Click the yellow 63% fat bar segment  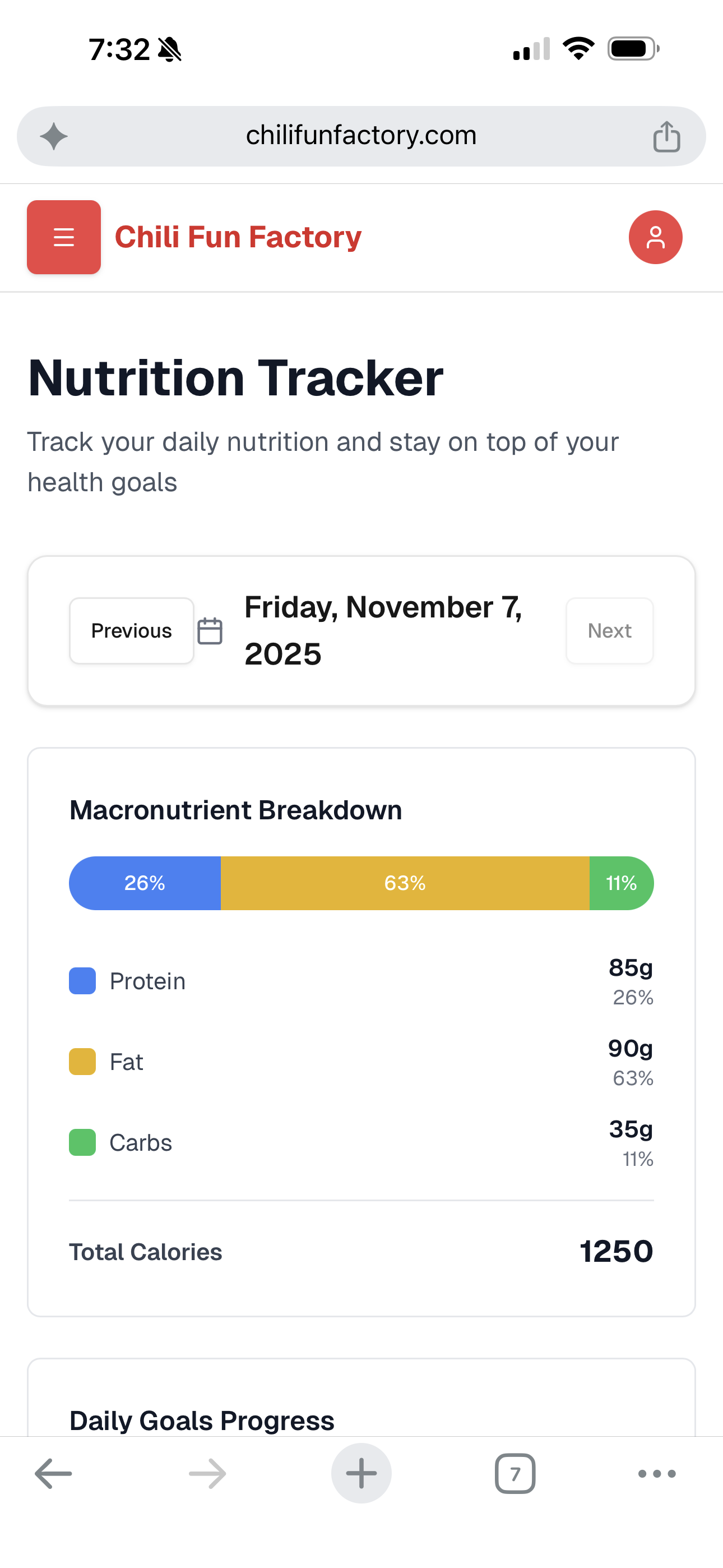[405, 883]
